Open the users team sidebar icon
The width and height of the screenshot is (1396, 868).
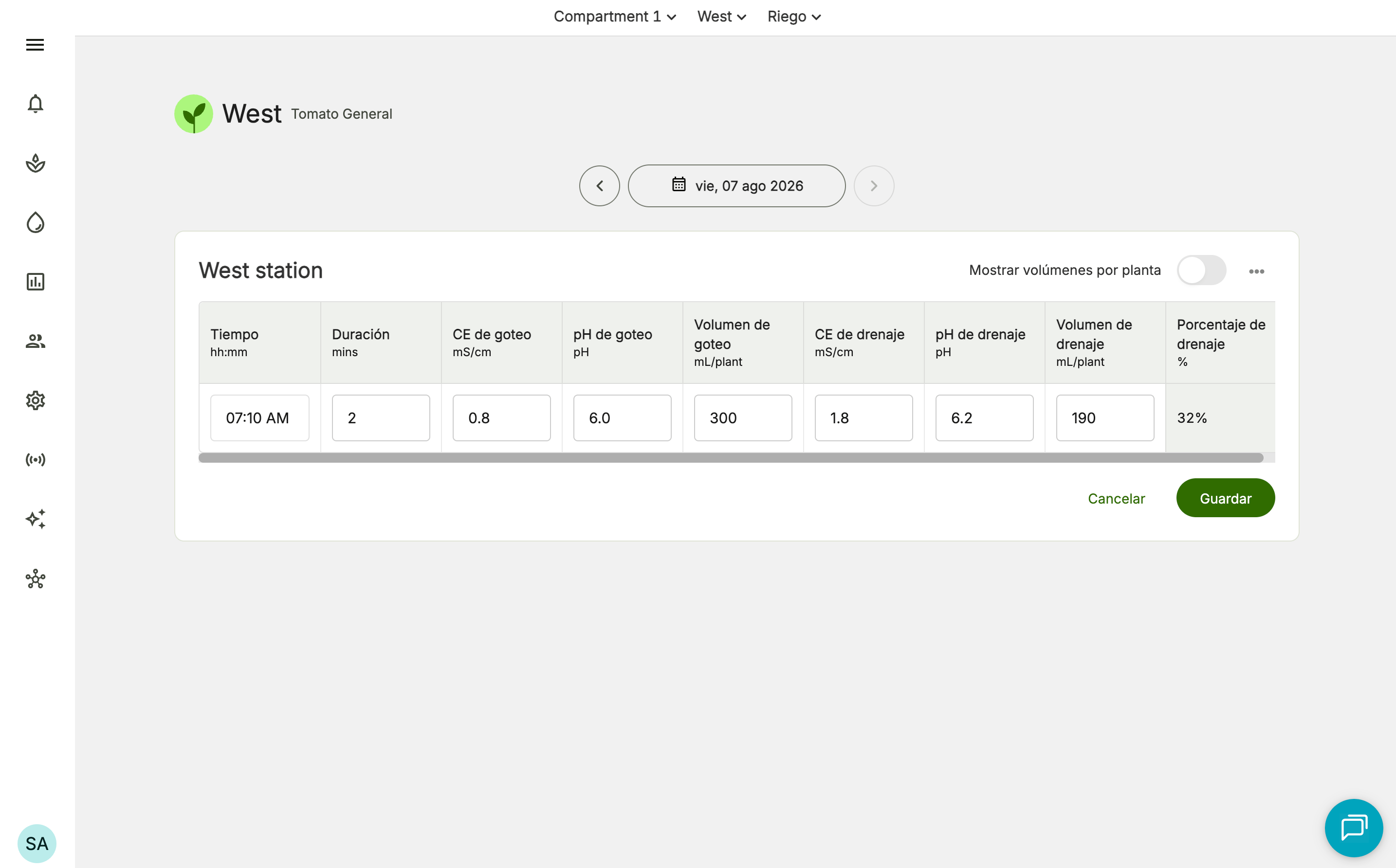click(x=35, y=341)
